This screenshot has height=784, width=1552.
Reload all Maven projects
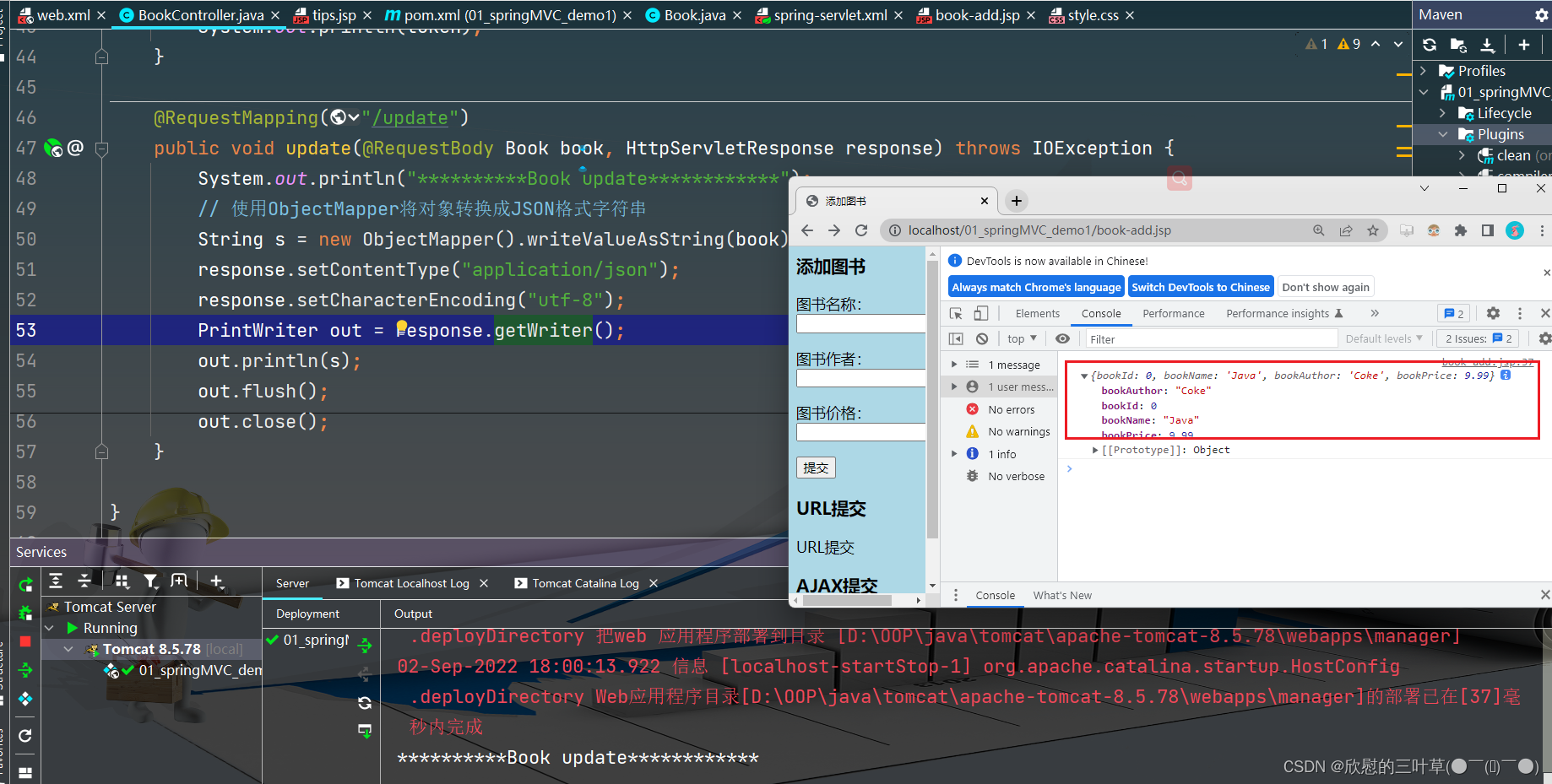coord(1430,45)
